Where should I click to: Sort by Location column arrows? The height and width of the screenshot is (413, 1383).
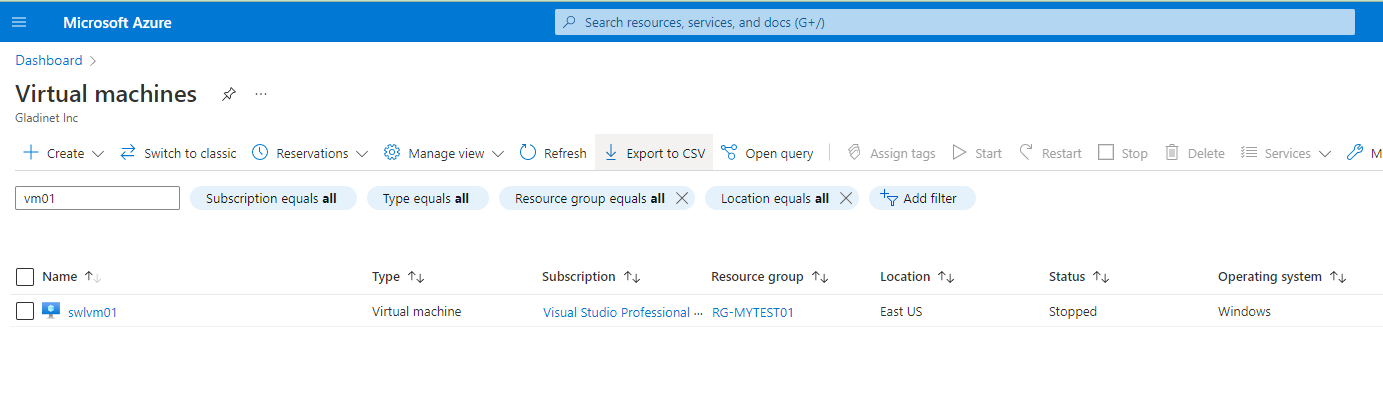click(x=946, y=277)
